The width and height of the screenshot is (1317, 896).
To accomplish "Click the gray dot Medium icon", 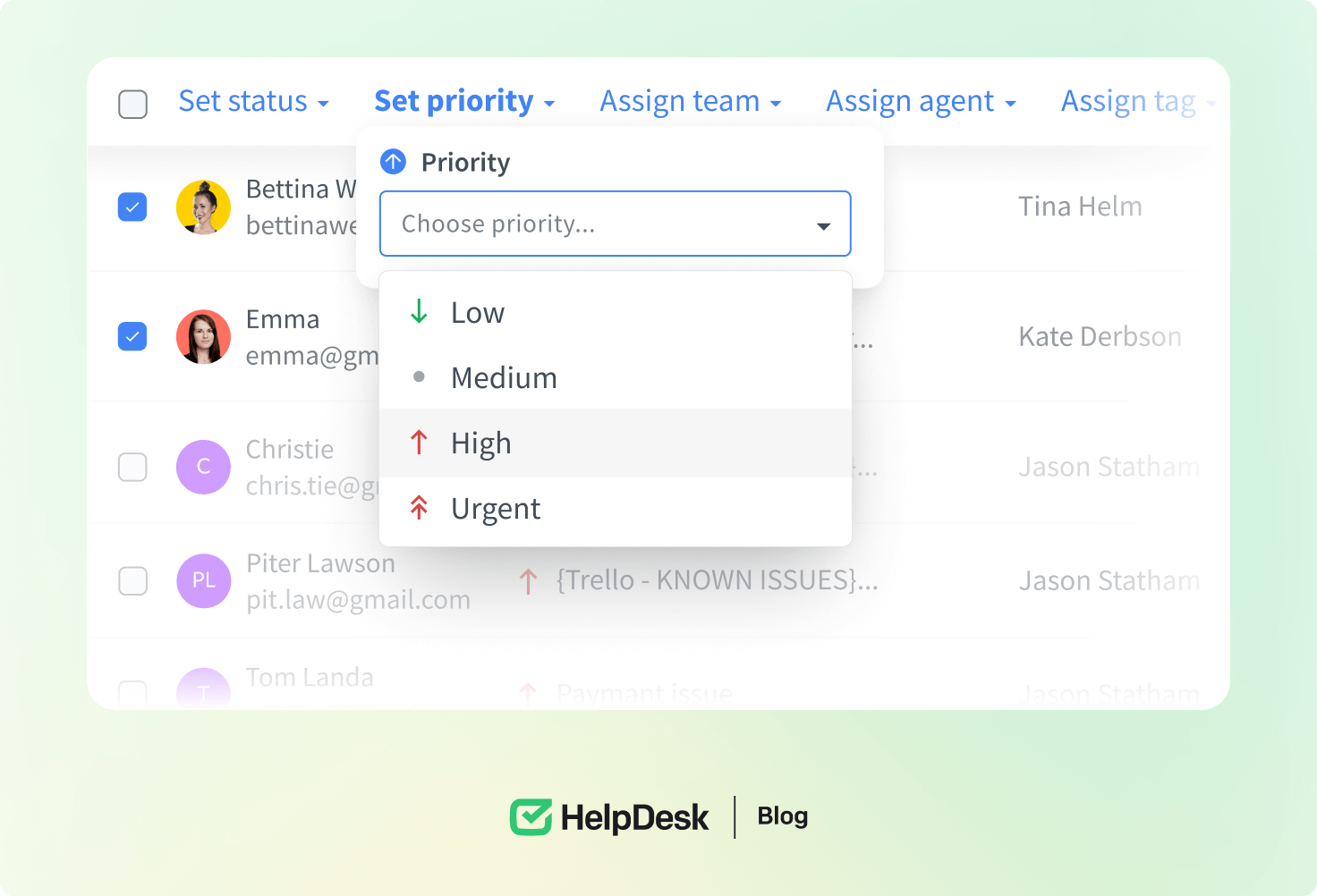I will 419,377.
